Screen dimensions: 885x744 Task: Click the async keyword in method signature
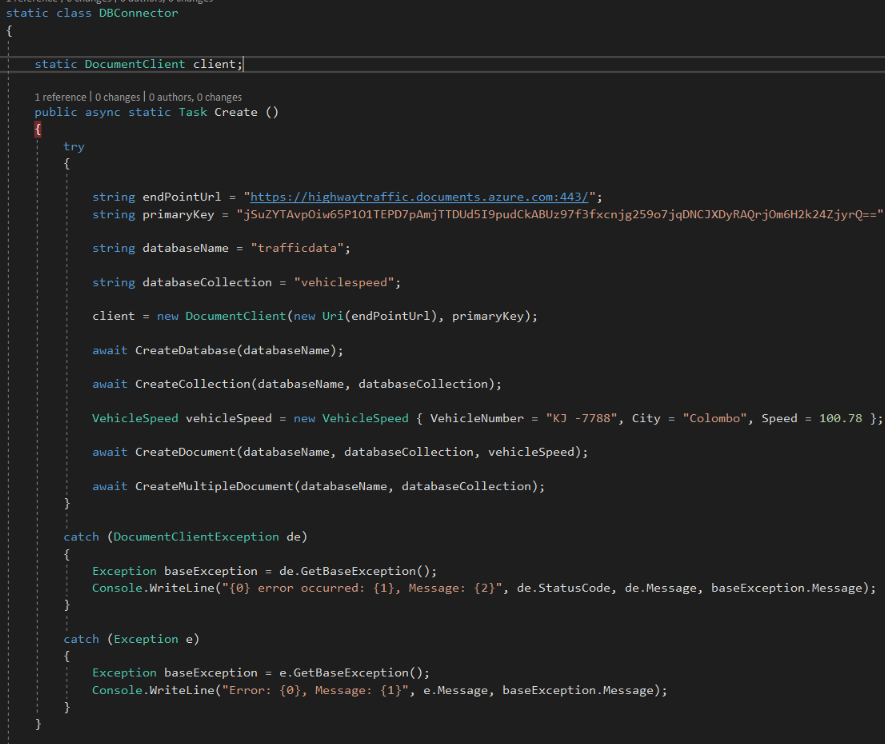point(103,112)
